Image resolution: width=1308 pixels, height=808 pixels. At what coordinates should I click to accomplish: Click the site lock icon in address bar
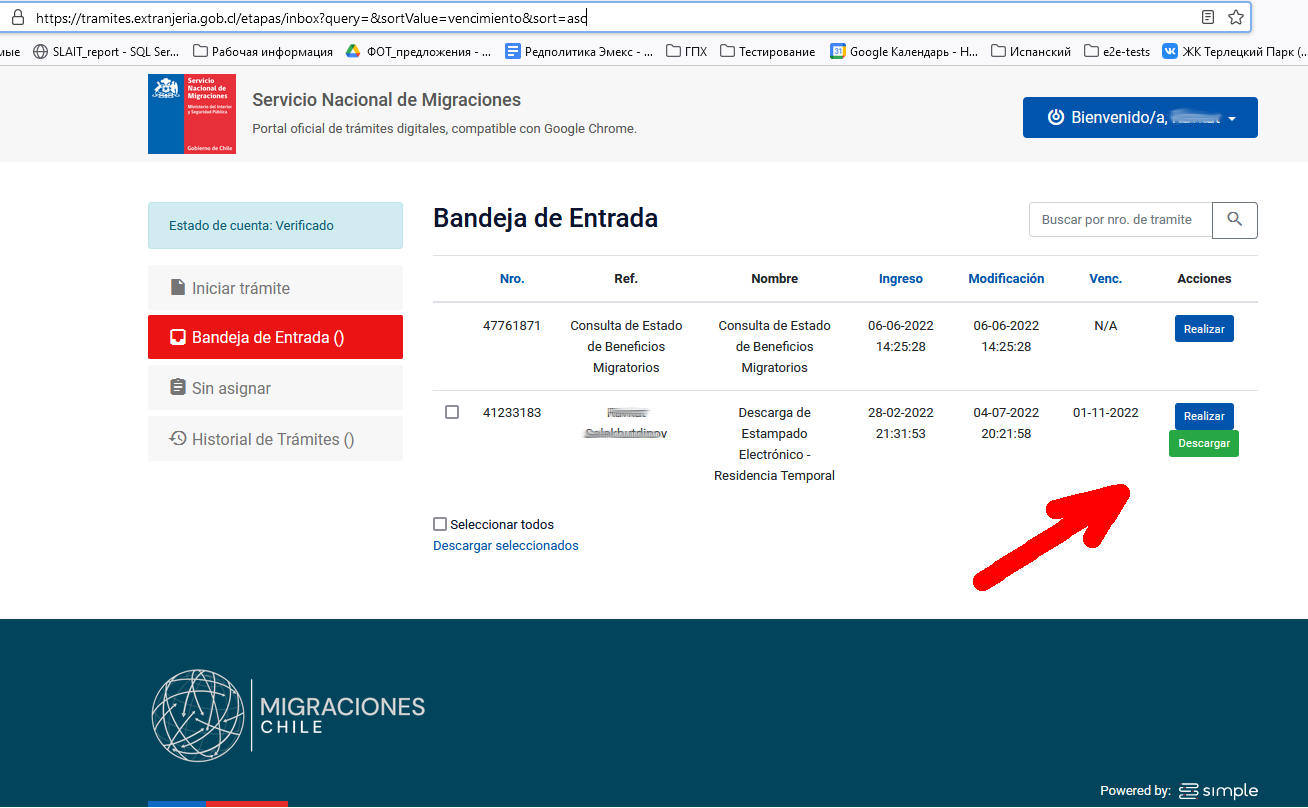(x=16, y=17)
